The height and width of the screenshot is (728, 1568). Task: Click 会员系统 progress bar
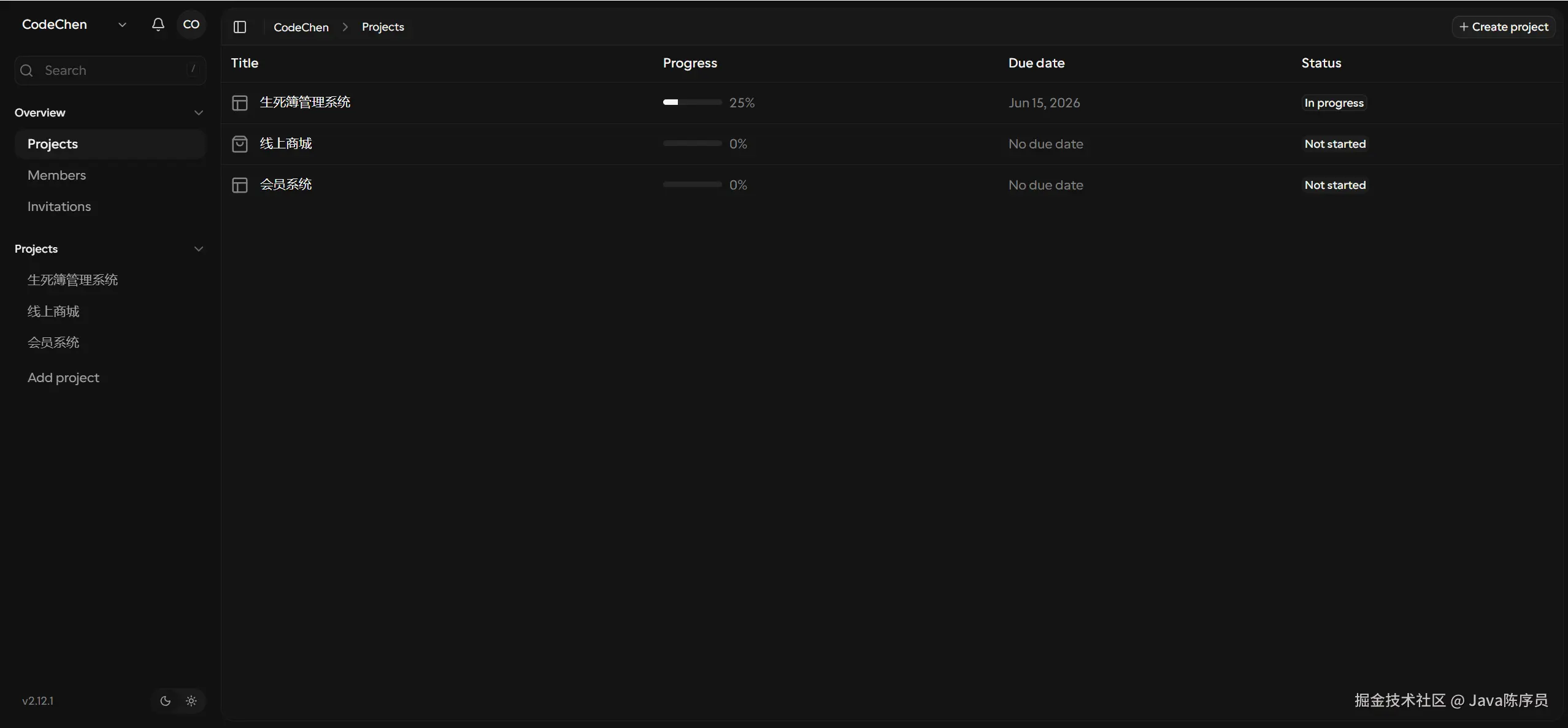pyautogui.click(x=692, y=185)
